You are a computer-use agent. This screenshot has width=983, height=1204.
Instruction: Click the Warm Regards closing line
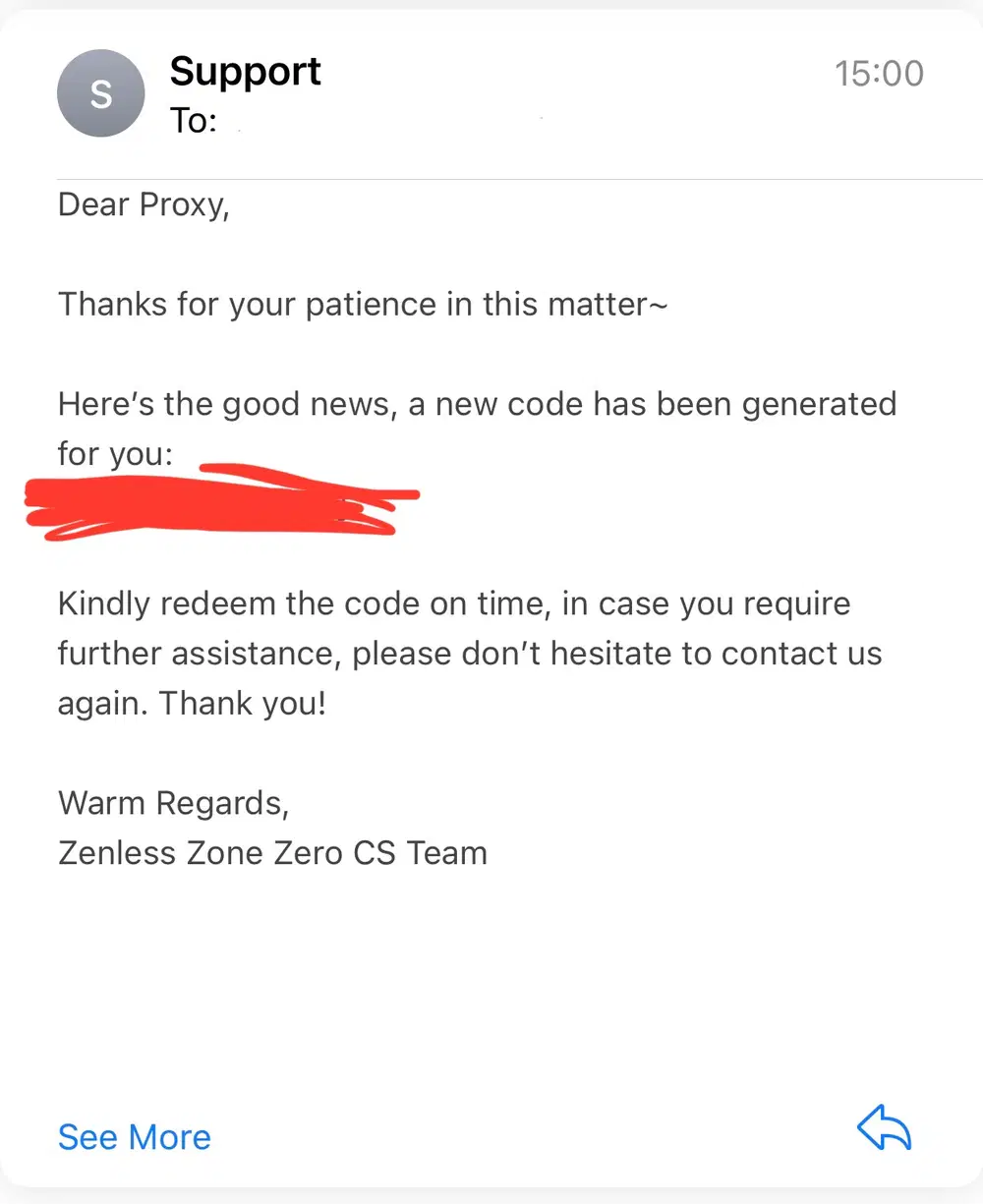[x=174, y=803]
